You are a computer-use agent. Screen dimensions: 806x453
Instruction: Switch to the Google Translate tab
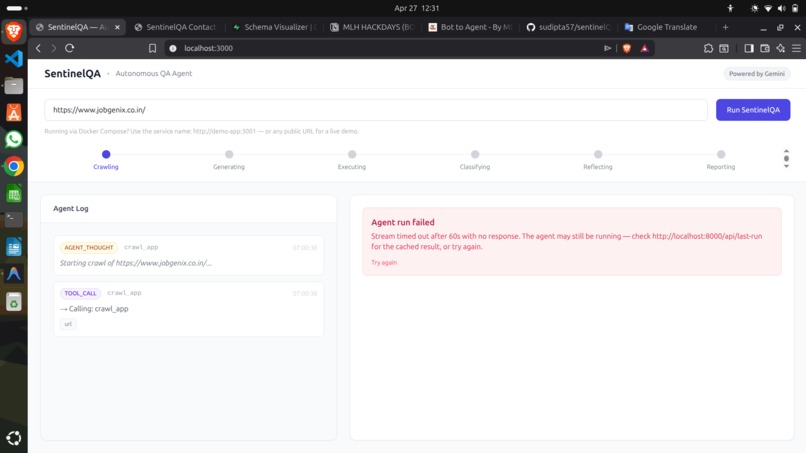click(x=667, y=27)
